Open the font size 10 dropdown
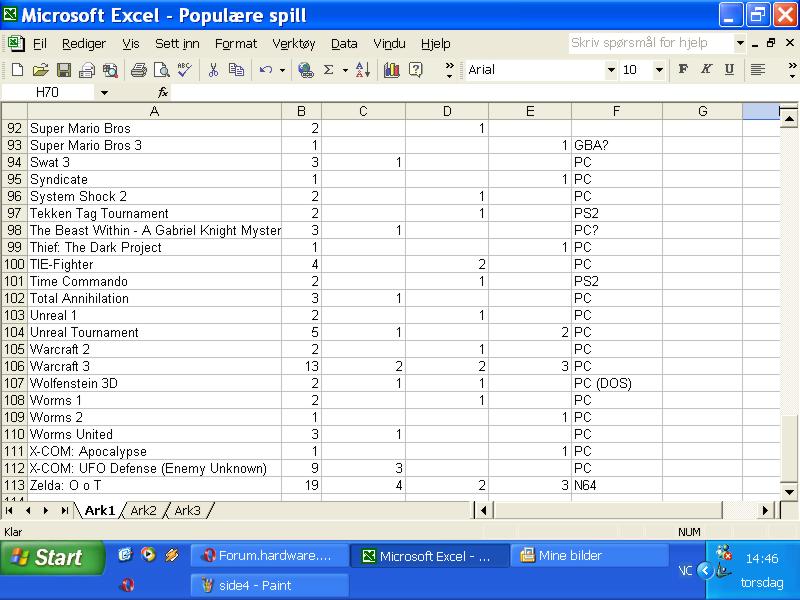The image size is (800, 600). (659, 70)
